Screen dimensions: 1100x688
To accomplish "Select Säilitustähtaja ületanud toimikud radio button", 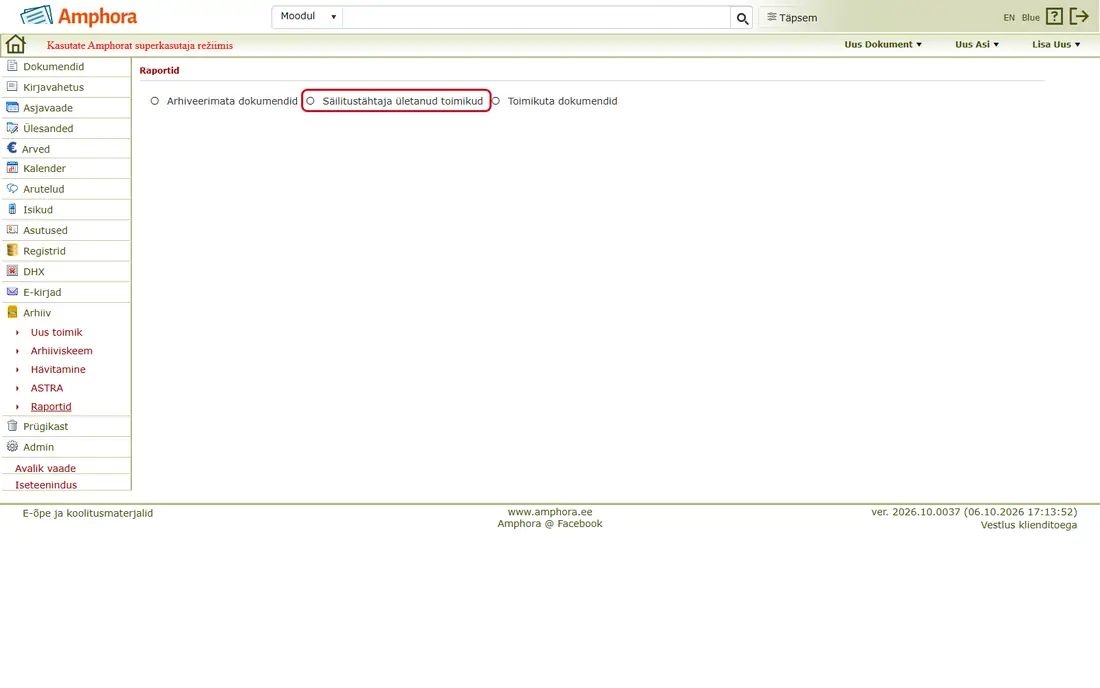I will point(310,101).
